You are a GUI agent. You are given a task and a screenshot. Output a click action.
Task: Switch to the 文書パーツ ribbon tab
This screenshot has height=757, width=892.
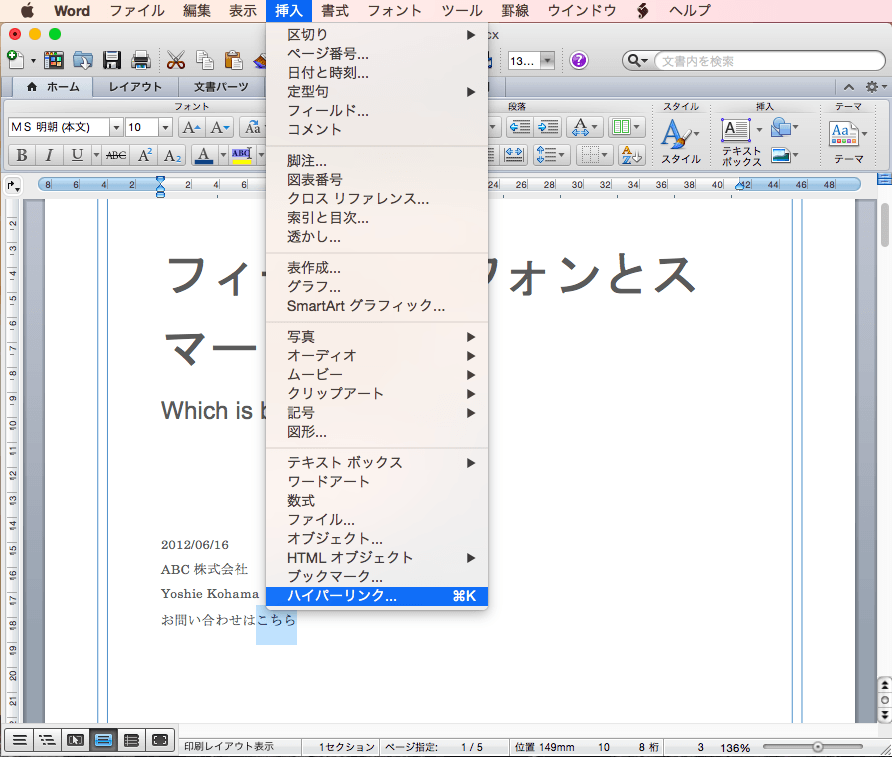point(221,87)
